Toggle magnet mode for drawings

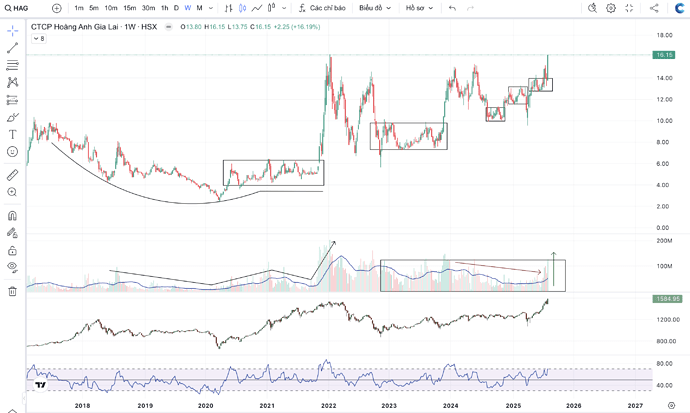click(12, 216)
